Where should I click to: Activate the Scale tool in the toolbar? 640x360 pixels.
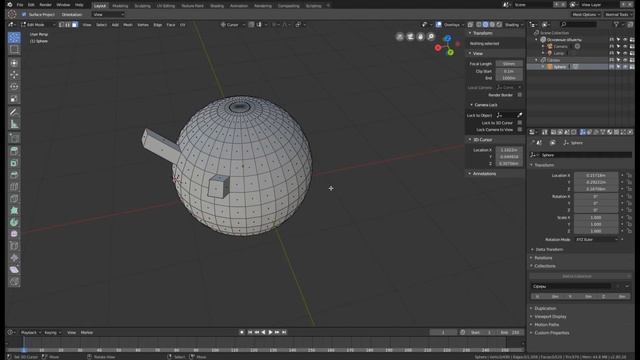coord(14,99)
